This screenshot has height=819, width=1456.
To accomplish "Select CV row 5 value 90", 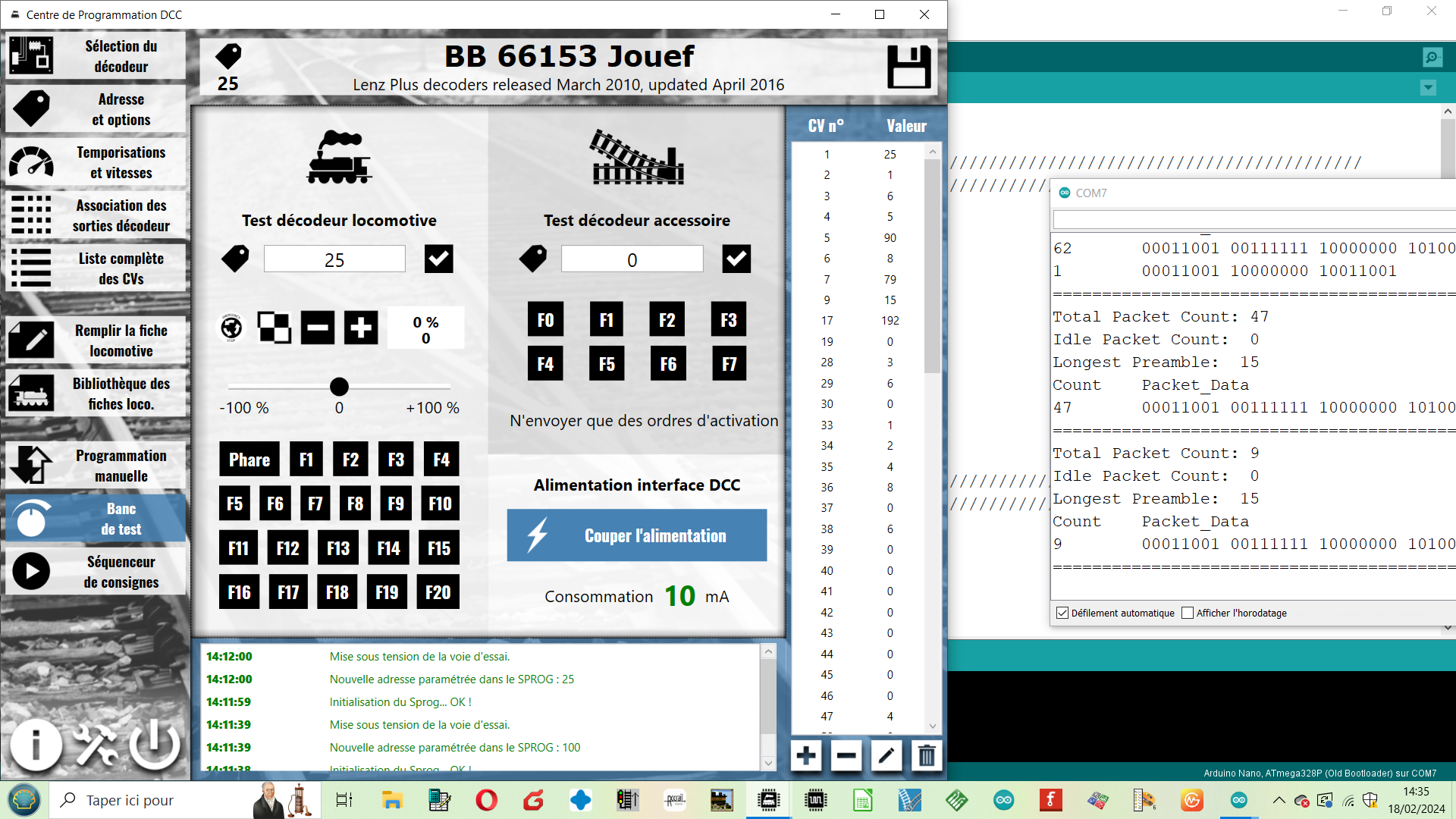I will pos(858,238).
